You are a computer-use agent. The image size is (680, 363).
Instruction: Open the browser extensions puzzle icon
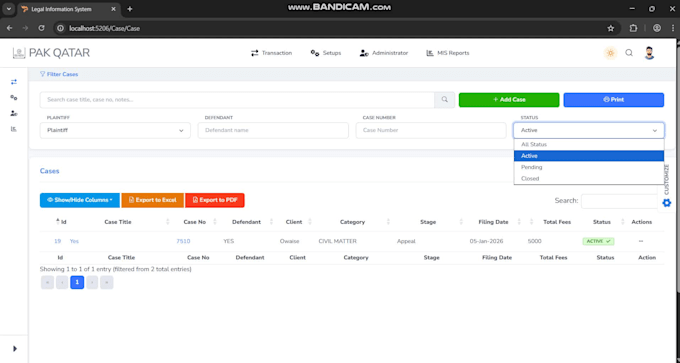pos(633,28)
